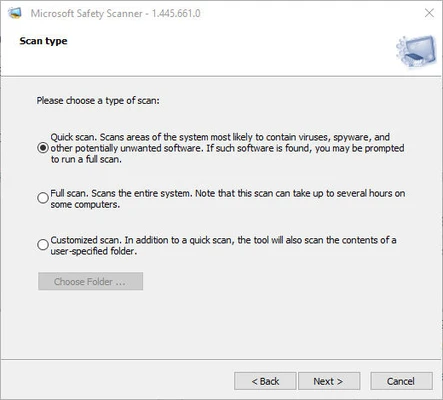Screen dimensions: 443x400
Task: Select the Quick scan radio button
Action: coord(43,148)
